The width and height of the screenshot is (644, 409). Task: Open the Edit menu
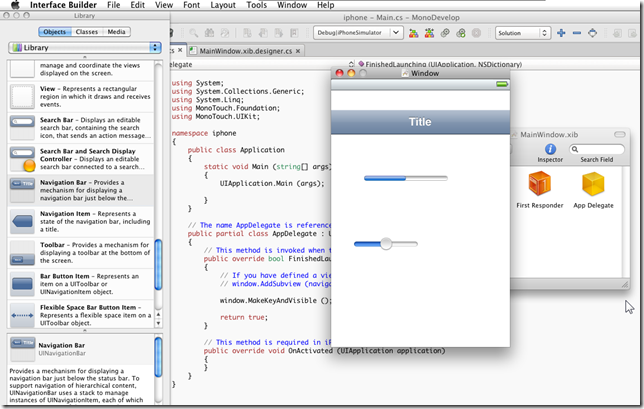[138, 5]
